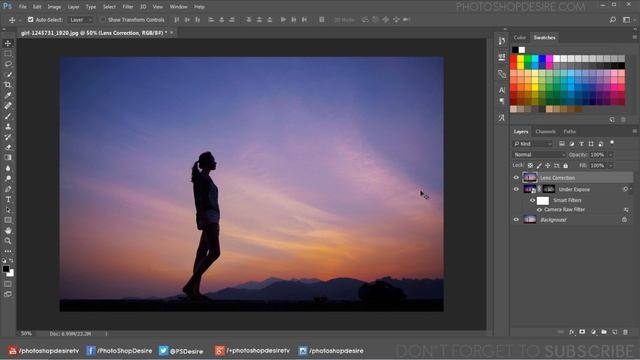
Task: Select the Lasso tool
Action: coord(8,64)
